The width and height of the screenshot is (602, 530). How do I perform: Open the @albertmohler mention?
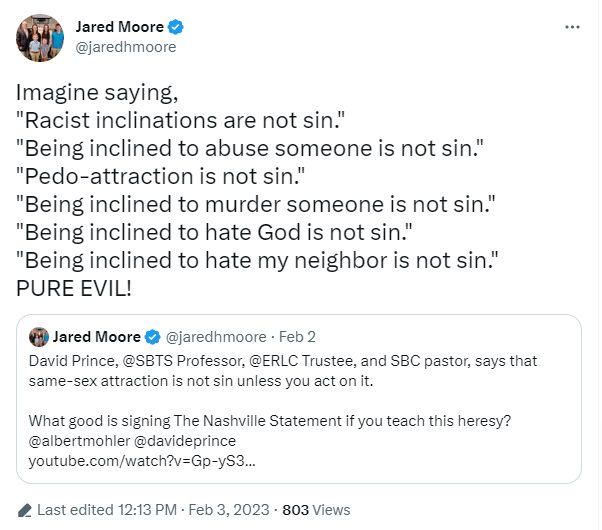(x=79, y=441)
